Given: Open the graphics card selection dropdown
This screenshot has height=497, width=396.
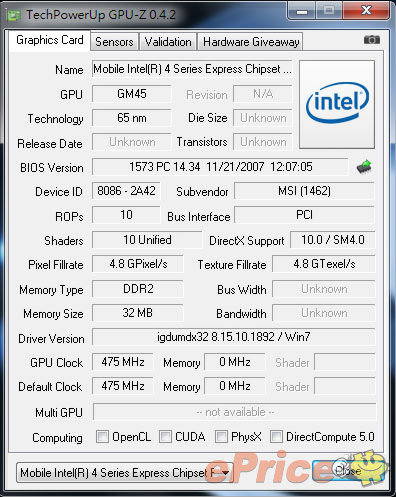Looking at the screenshot, I should coord(124,472).
